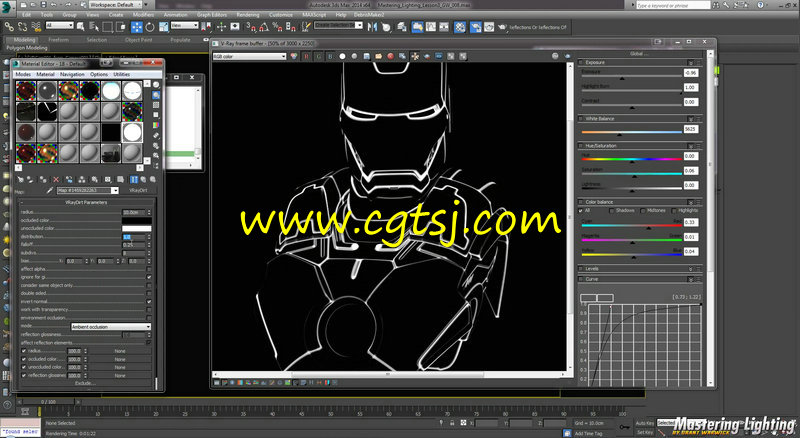
Task: Click the None map button for reflection glossiness
Action: [120, 376]
